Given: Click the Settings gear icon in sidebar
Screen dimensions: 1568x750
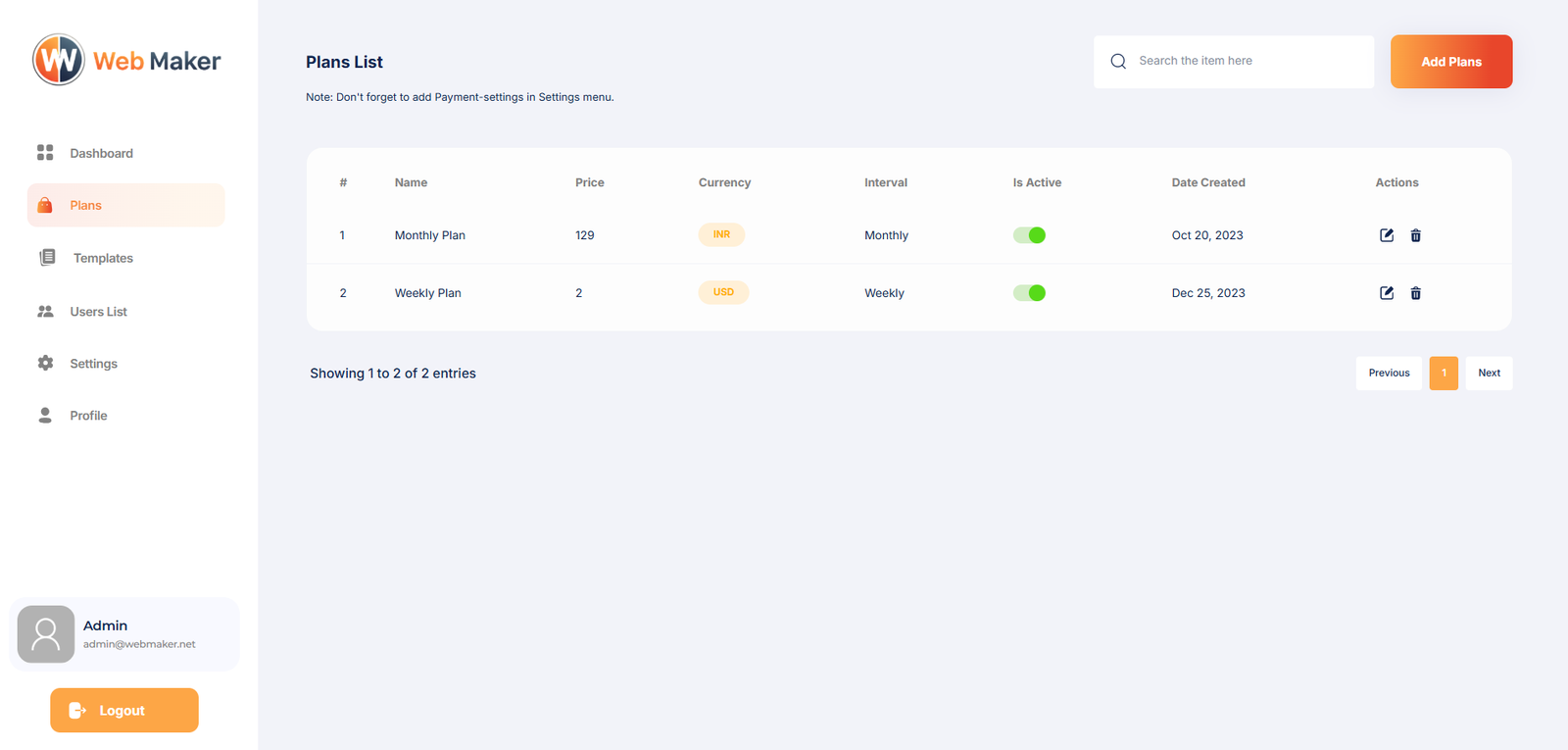Looking at the screenshot, I should (45, 364).
